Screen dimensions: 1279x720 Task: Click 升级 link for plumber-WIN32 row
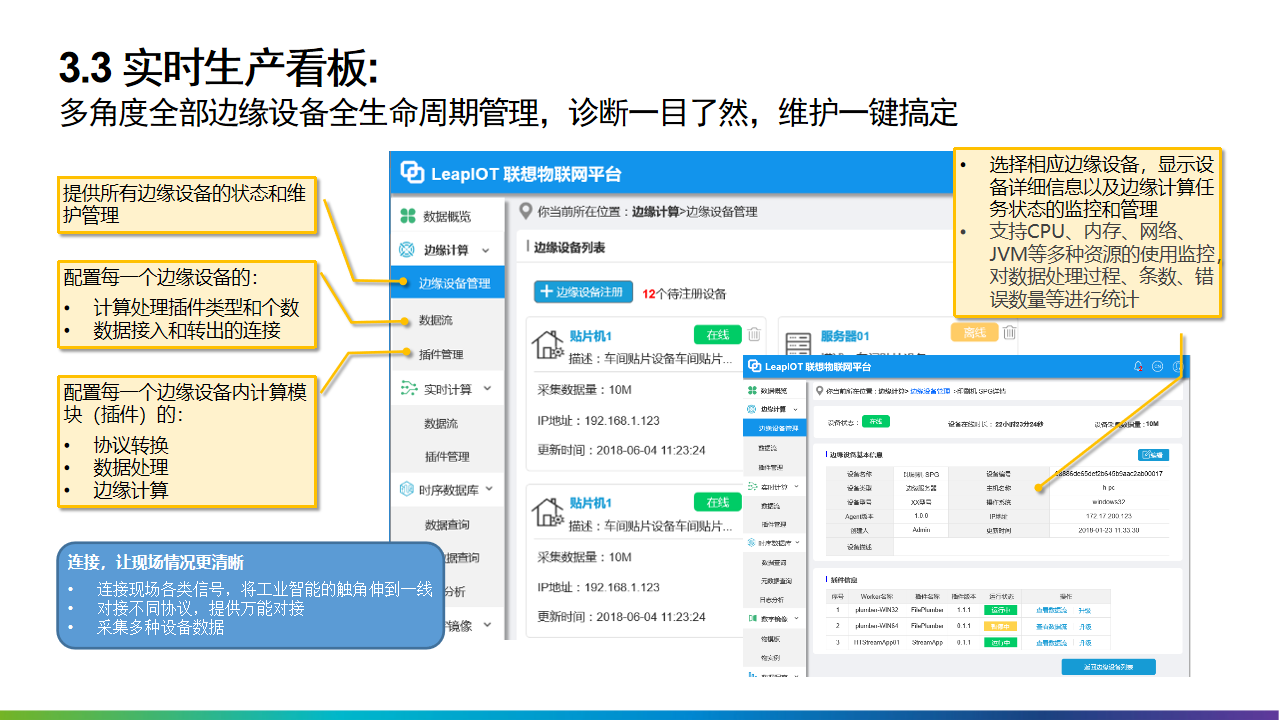click(1084, 610)
